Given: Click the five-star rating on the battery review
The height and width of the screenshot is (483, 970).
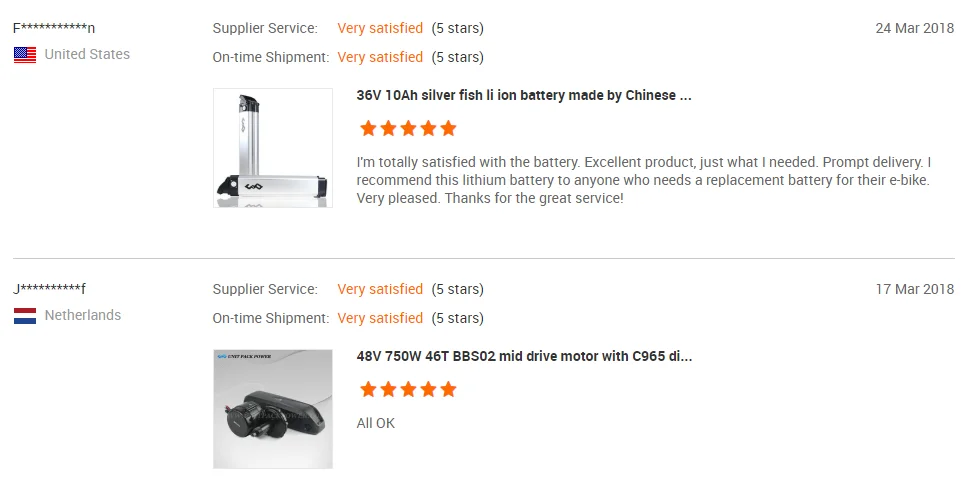Looking at the screenshot, I should pos(407,128).
